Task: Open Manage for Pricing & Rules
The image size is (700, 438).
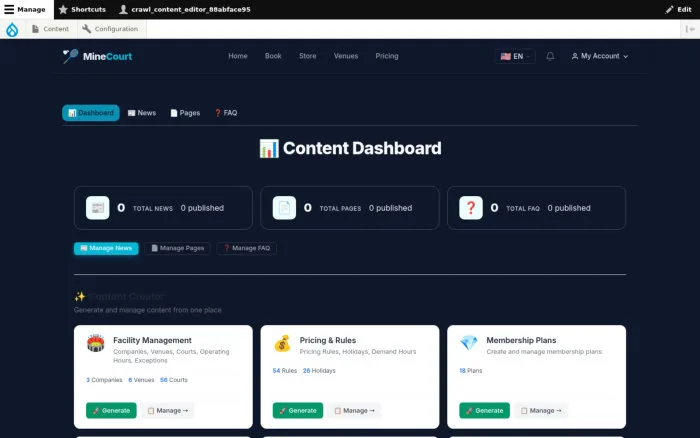Action: 354,410
